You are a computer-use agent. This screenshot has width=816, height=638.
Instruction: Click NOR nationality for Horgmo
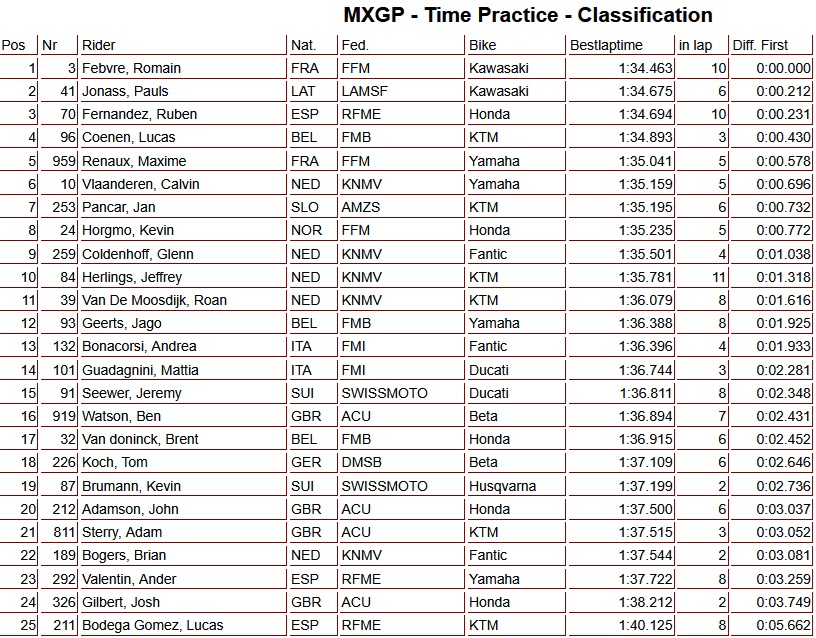305,231
